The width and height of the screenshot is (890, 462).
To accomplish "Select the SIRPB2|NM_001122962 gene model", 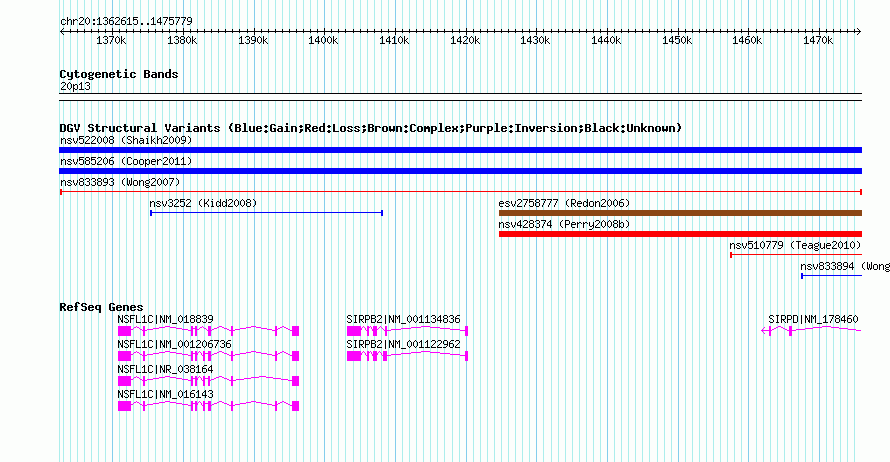I will [407, 356].
